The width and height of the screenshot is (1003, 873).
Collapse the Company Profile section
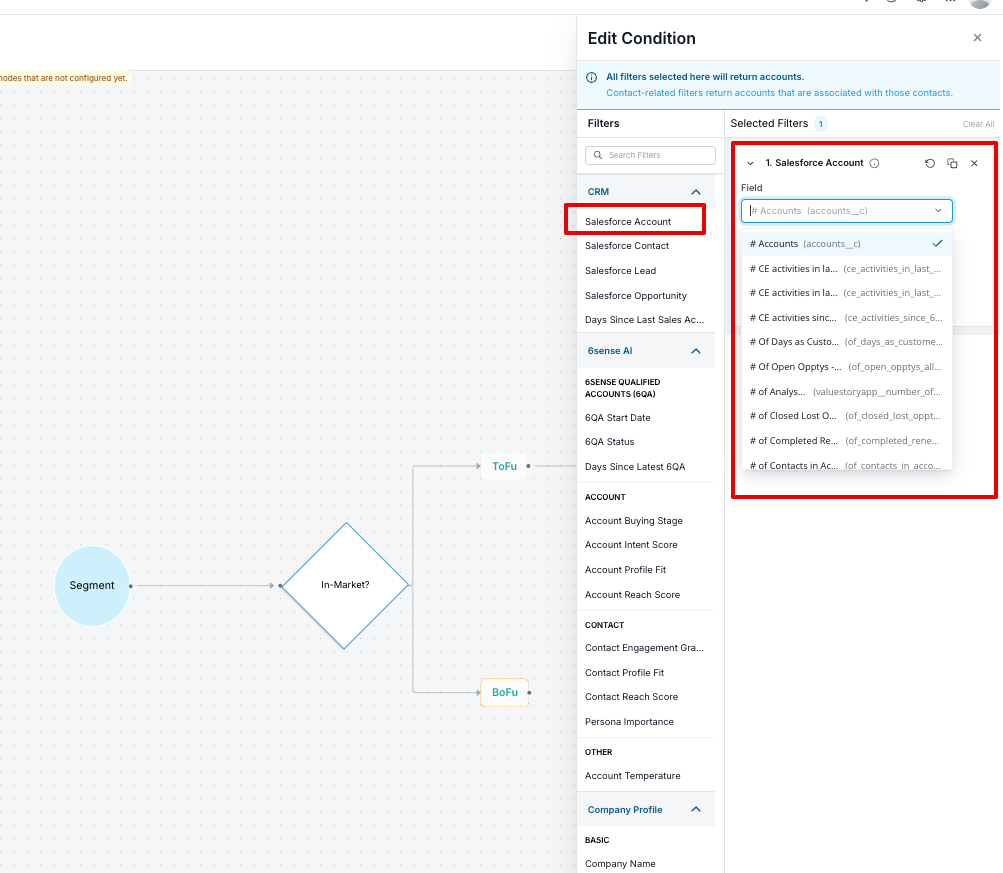(696, 810)
